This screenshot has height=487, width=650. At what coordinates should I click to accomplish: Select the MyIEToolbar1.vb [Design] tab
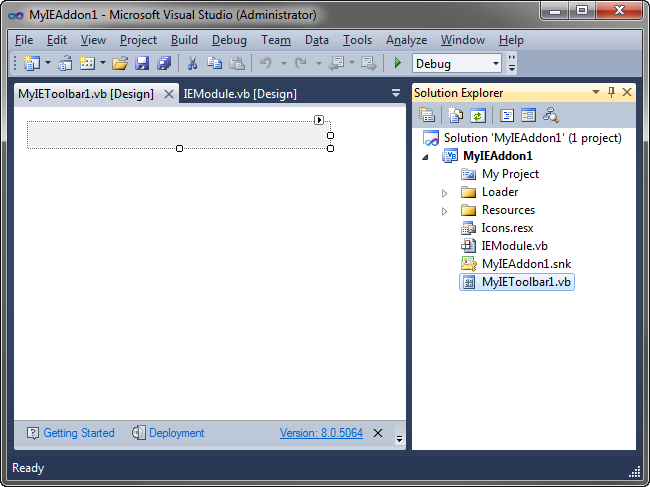pos(86,94)
